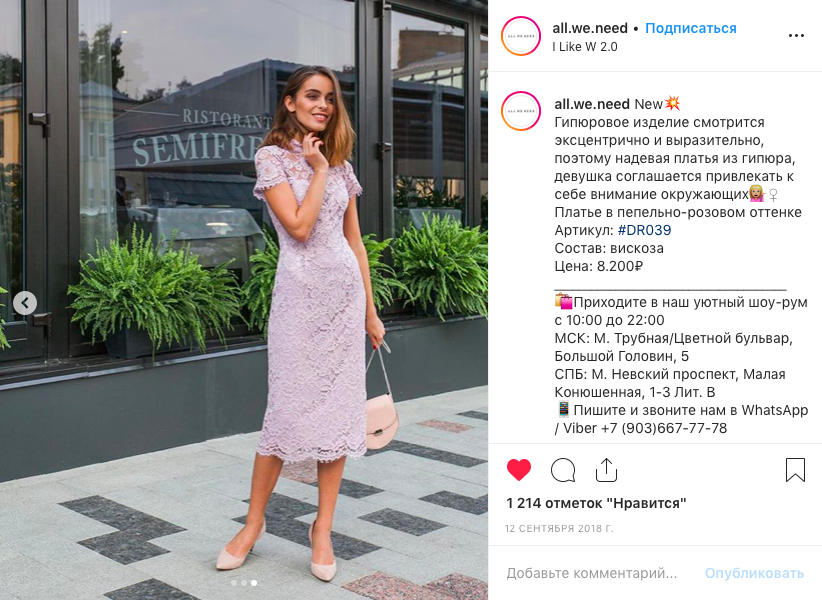
Task: Share the post using the share arrow icon
Action: 607,470
